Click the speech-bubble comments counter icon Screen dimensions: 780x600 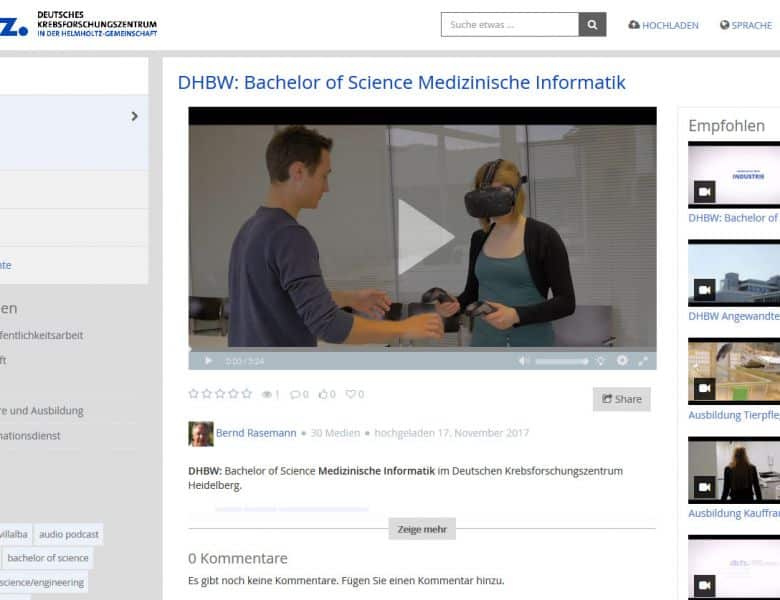(x=295, y=395)
